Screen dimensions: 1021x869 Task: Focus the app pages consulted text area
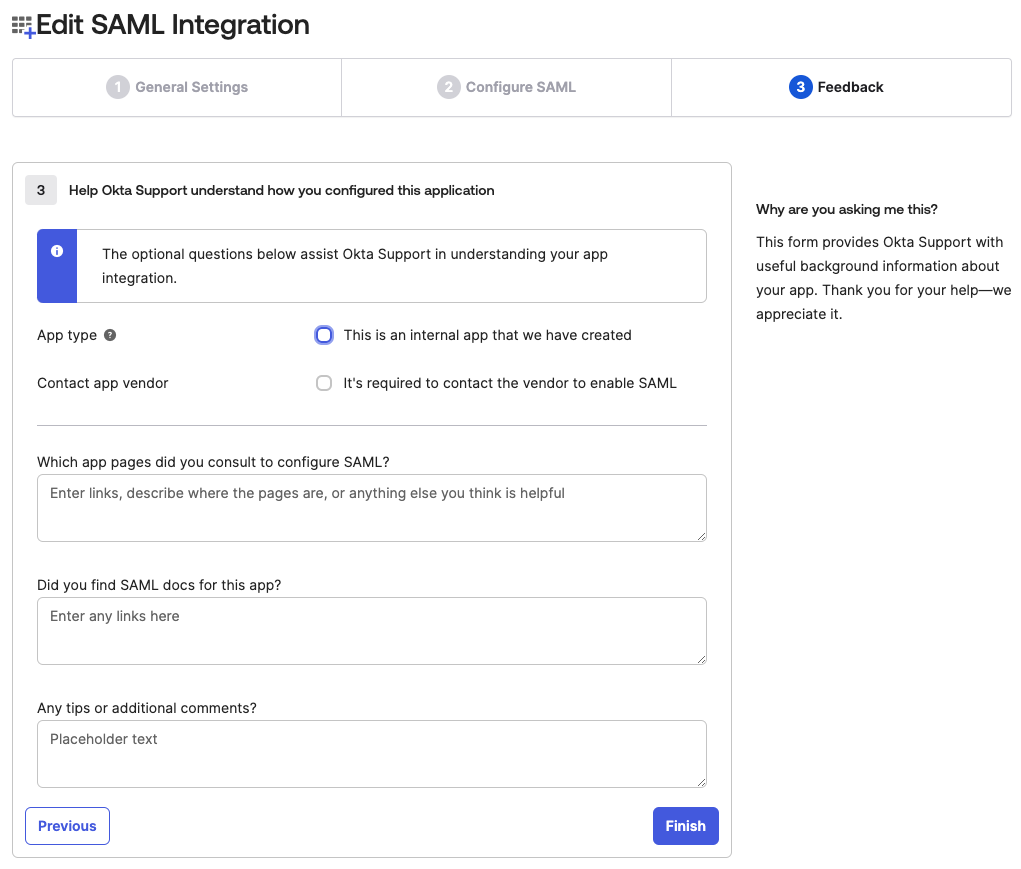(x=371, y=508)
